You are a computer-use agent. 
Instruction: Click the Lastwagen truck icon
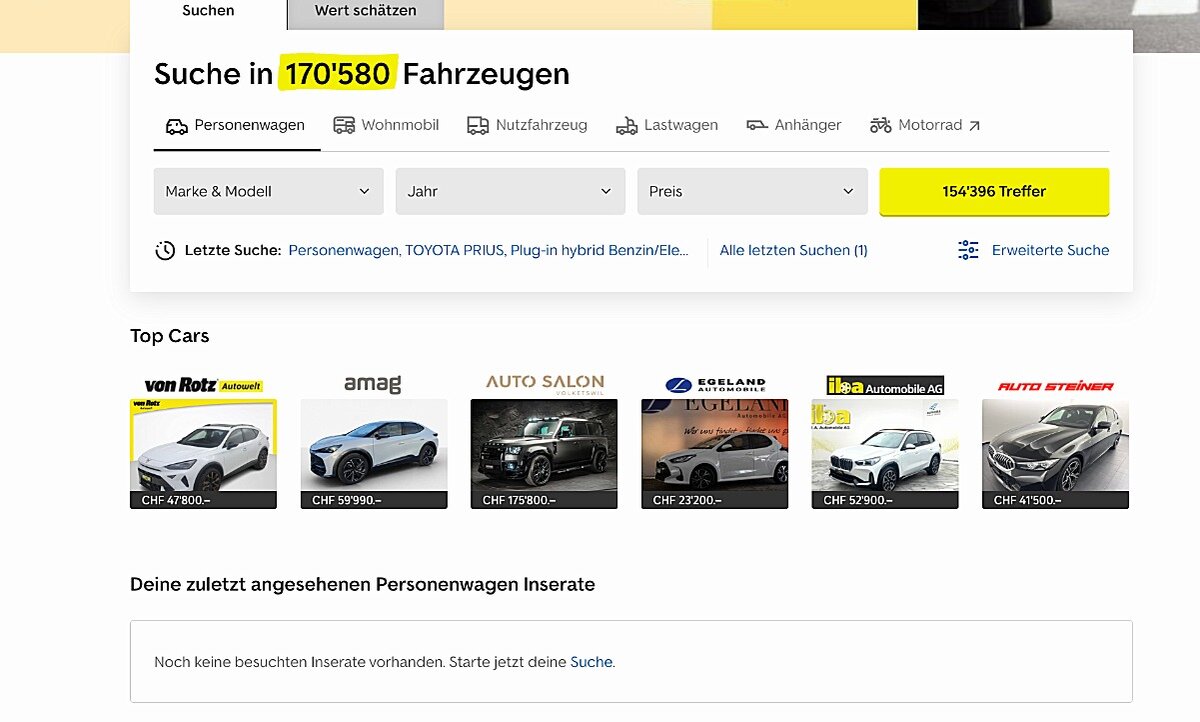(627, 126)
